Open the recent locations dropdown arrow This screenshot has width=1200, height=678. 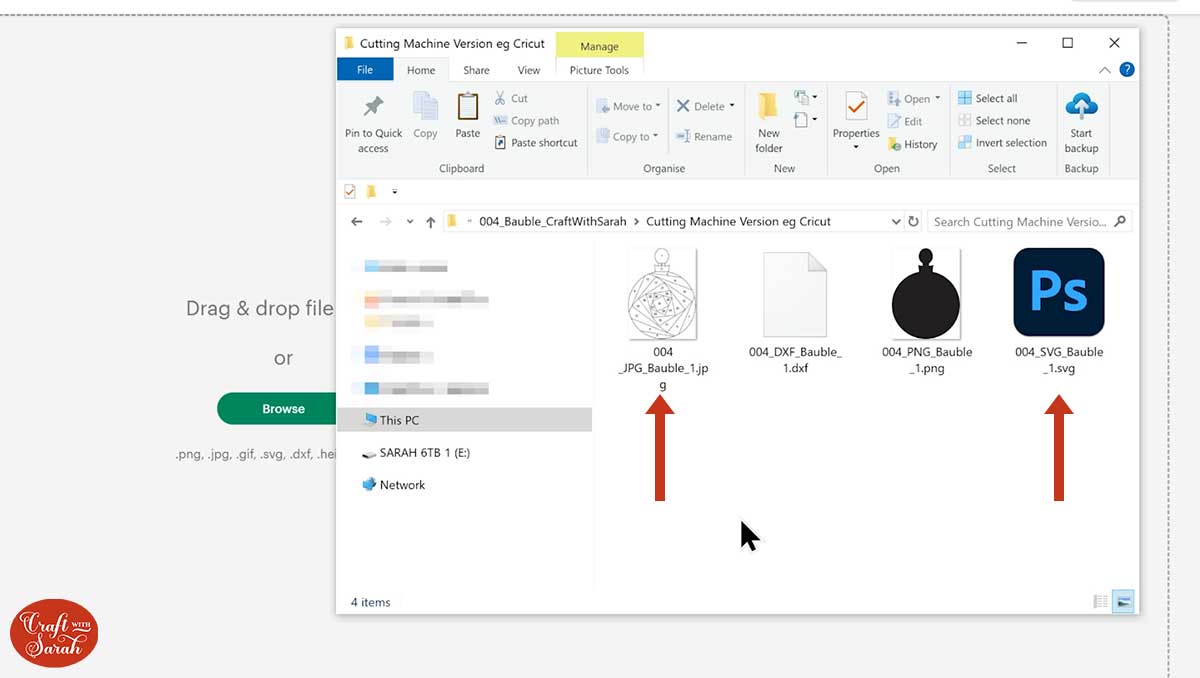[x=409, y=222]
